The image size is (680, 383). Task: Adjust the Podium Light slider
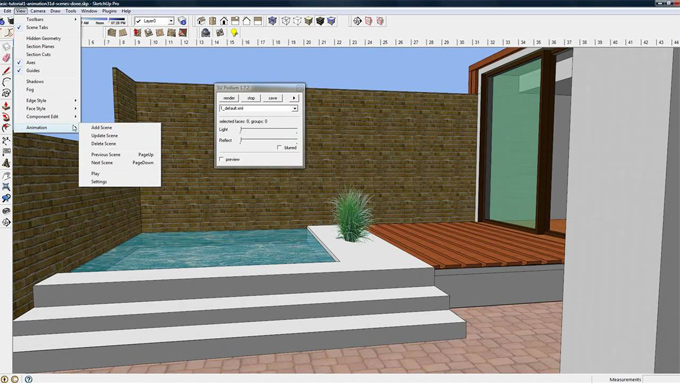(269, 130)
